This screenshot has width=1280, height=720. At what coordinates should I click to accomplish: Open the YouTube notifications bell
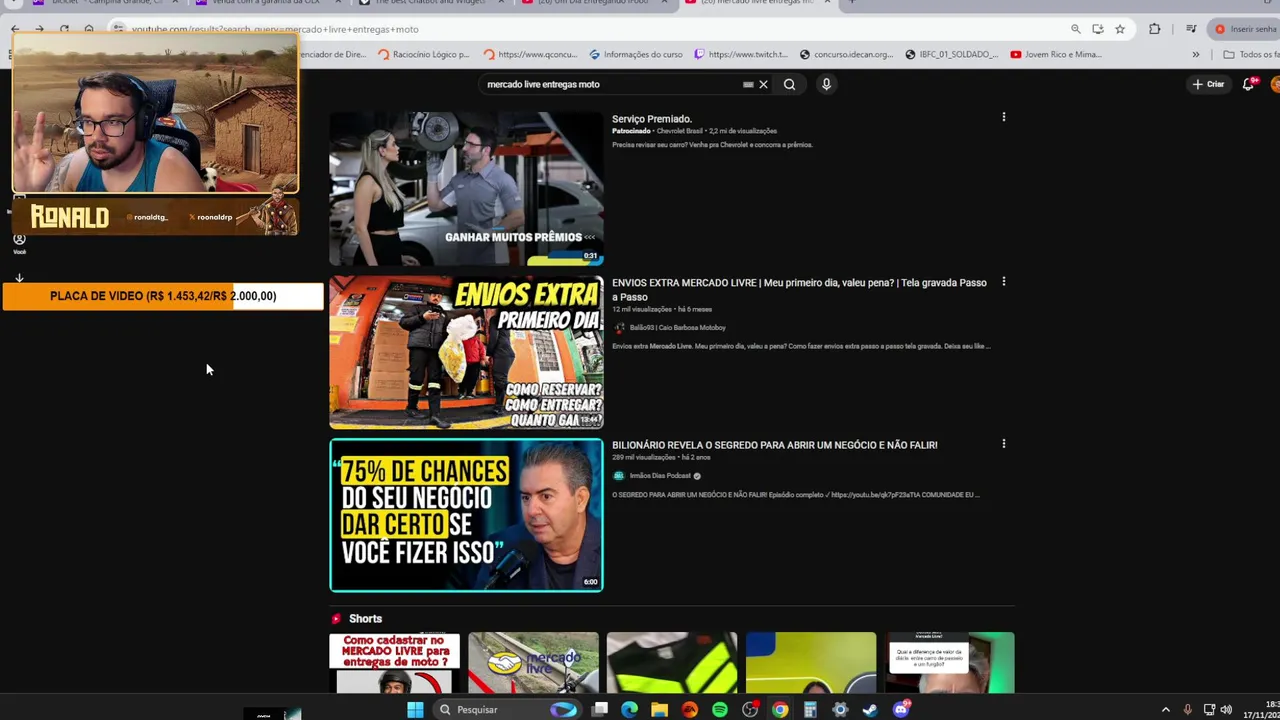click(x=1248, y=84)
